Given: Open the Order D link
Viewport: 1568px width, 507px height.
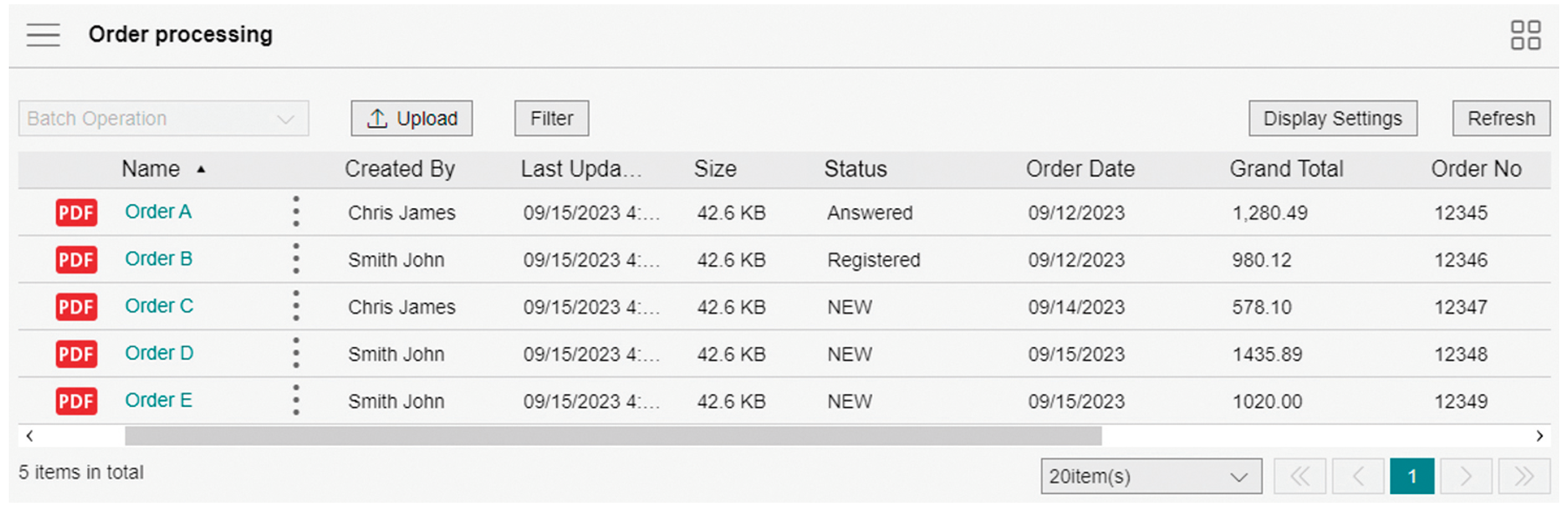Looking at the screenshot, I should (x=159, y=353).
